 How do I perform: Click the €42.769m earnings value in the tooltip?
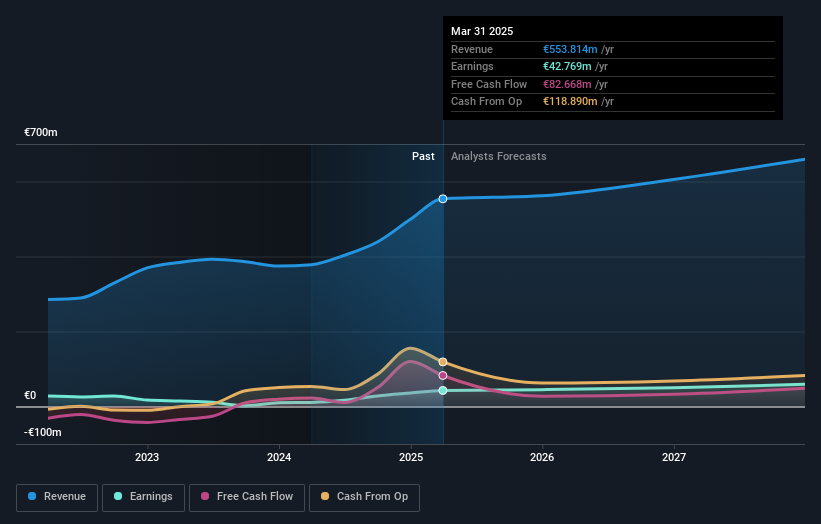567,66
